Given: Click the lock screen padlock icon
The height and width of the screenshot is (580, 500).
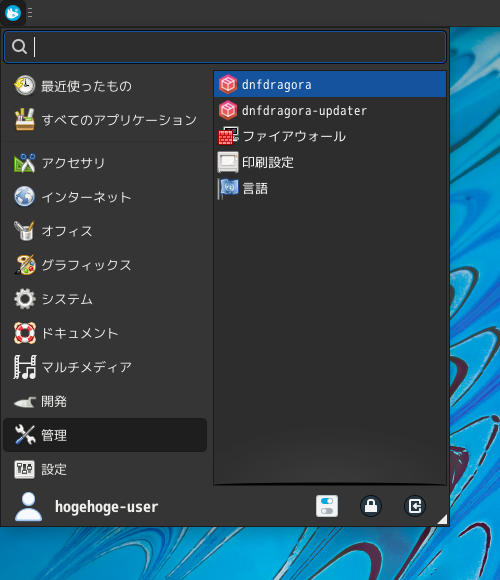Looking at the screenshot, I should (x=371, y=506).
